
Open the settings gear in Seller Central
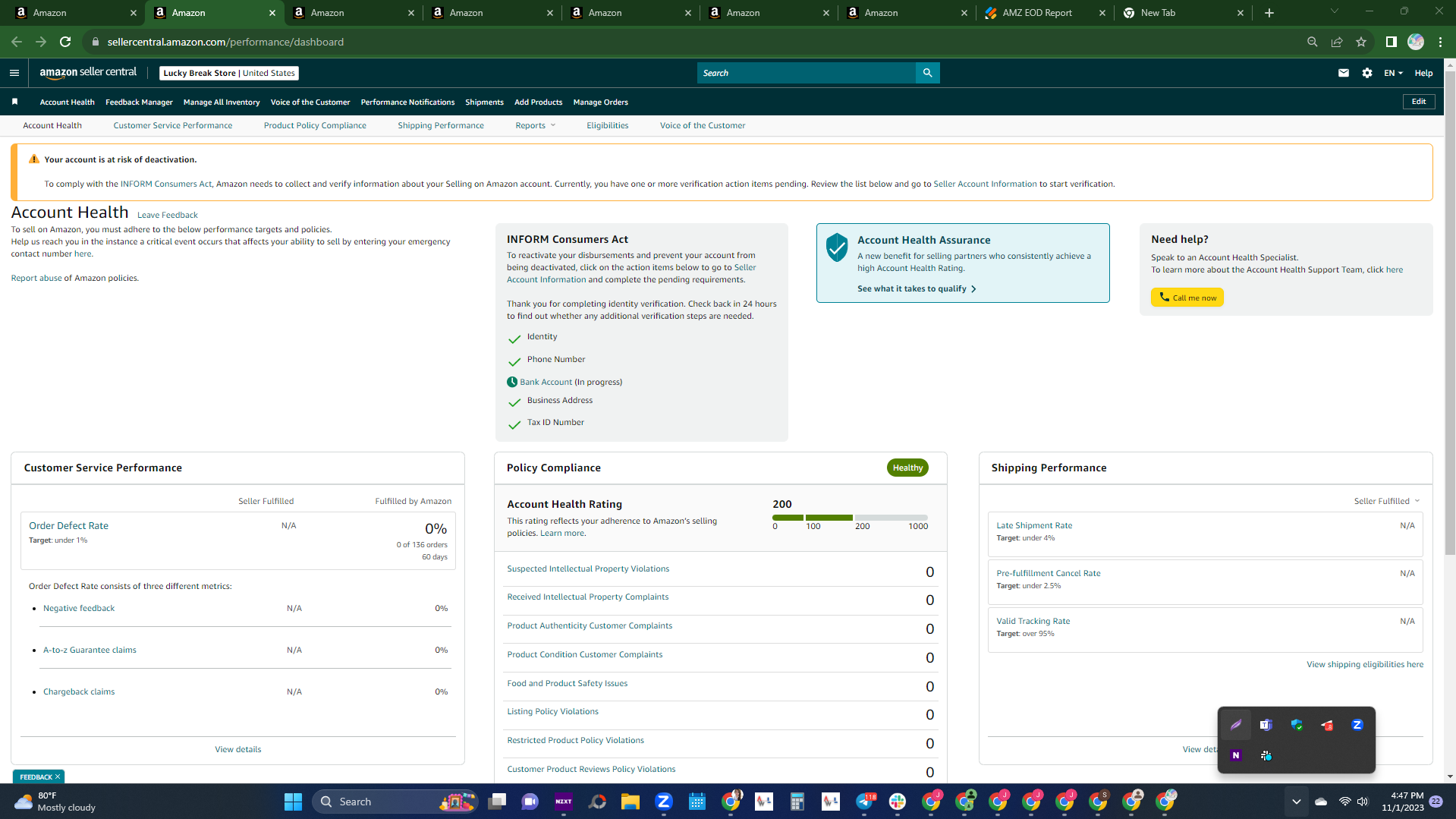(x=1367, y=73)
